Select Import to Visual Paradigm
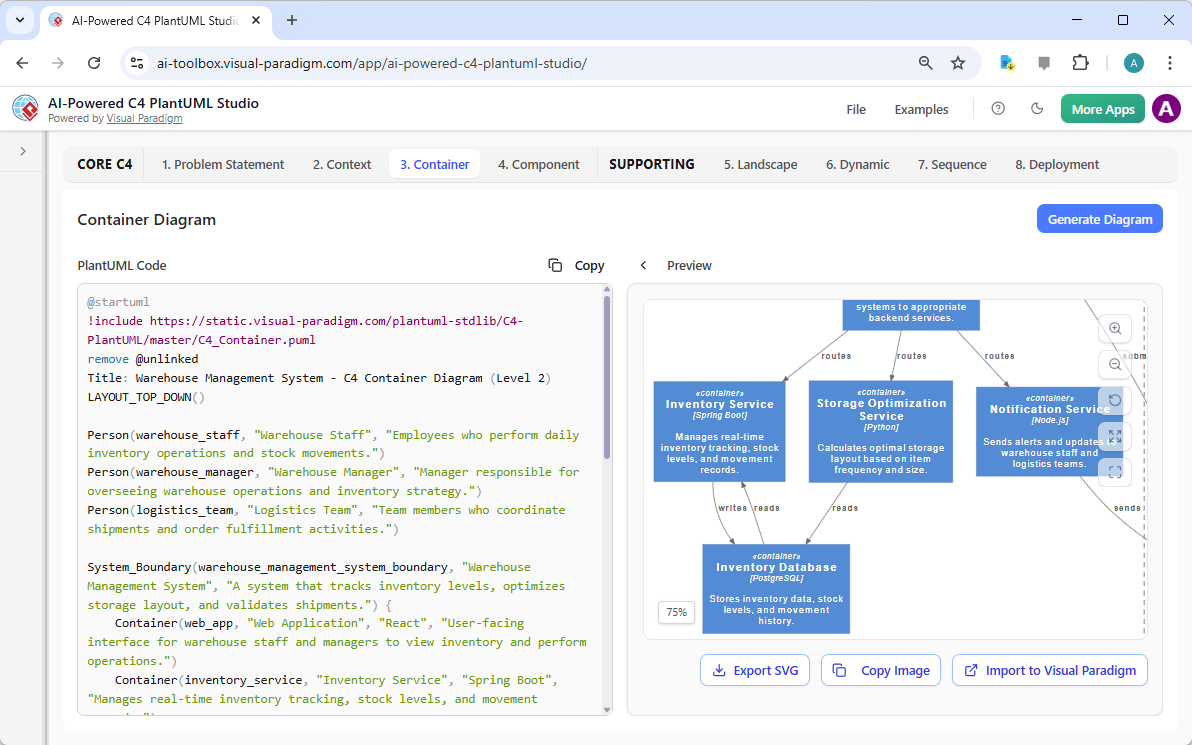1192x745 pixels. click(x=1049, y=670)
